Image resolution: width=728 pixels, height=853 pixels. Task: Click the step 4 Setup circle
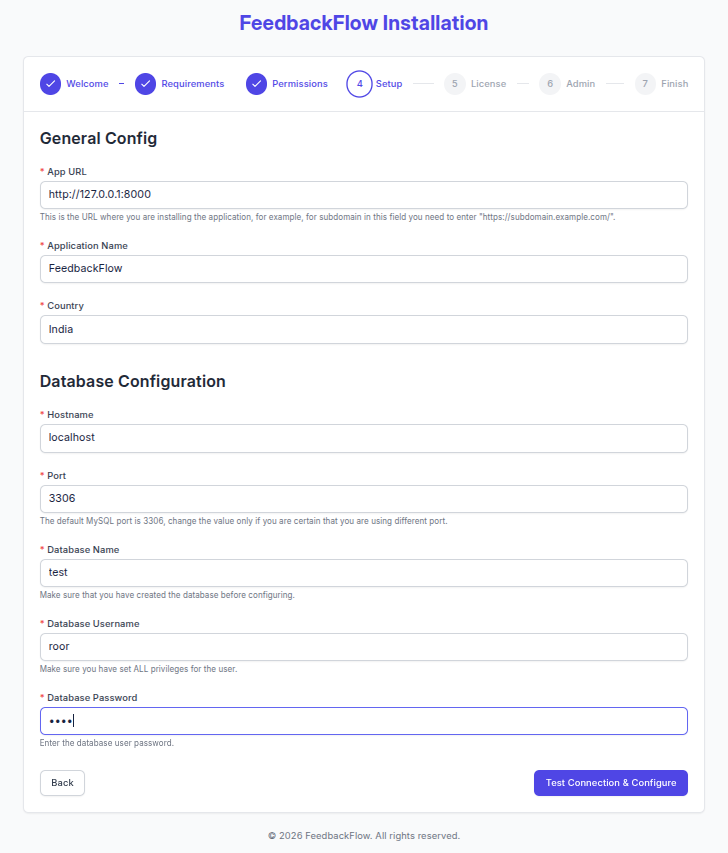point(359,84)
